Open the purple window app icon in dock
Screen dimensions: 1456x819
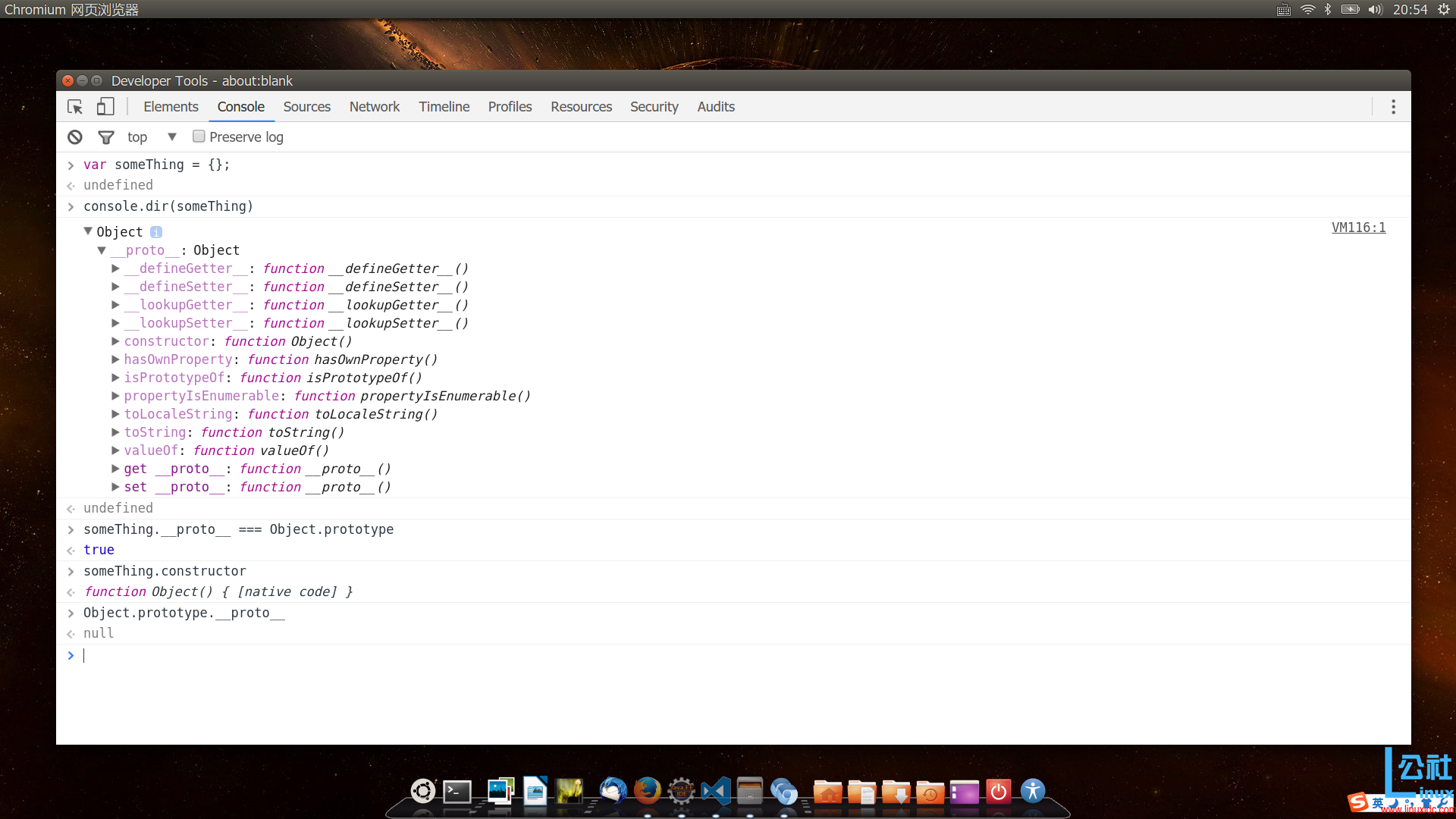pos(965,792)
